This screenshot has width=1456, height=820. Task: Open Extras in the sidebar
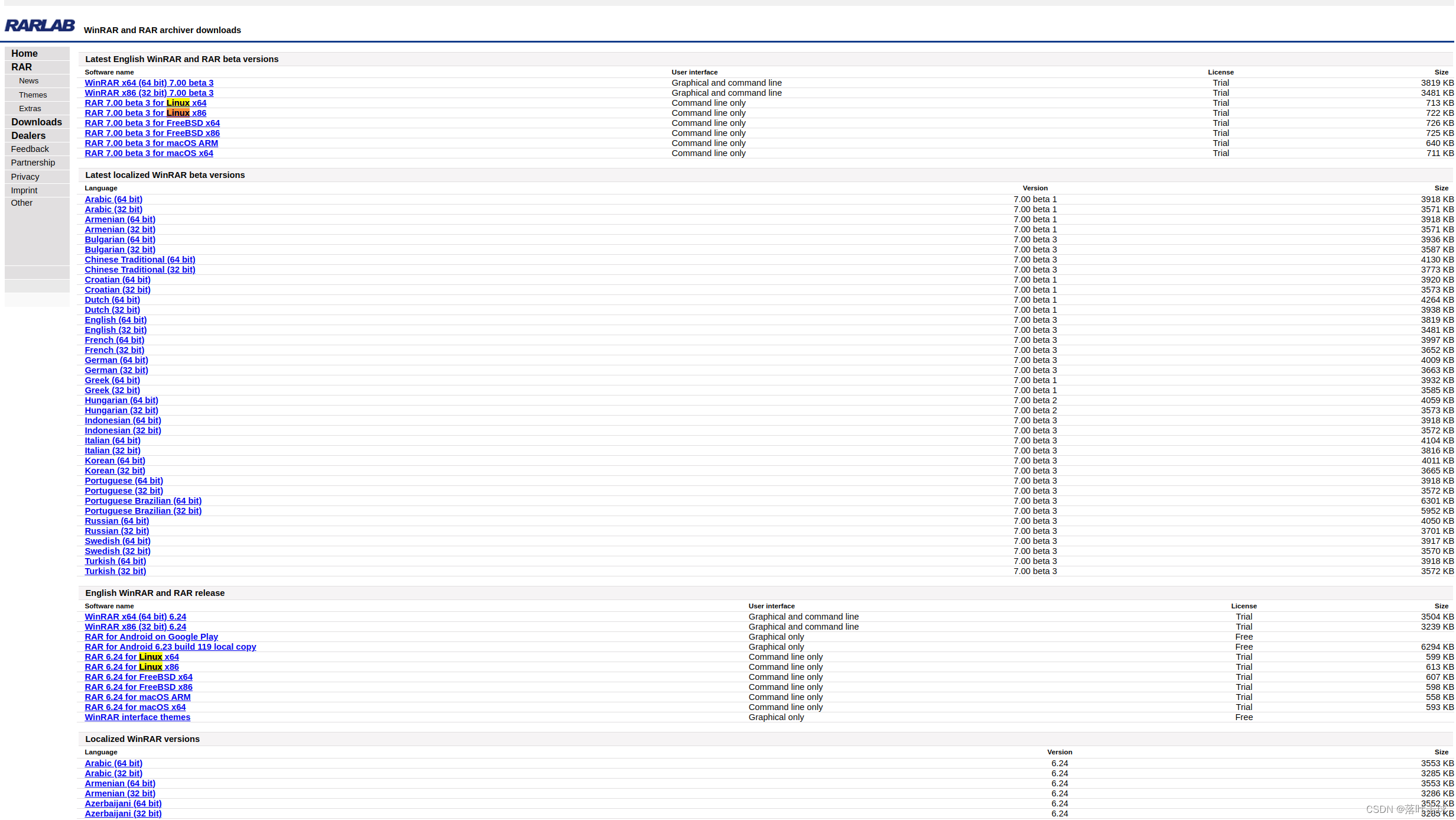point(30,108)
